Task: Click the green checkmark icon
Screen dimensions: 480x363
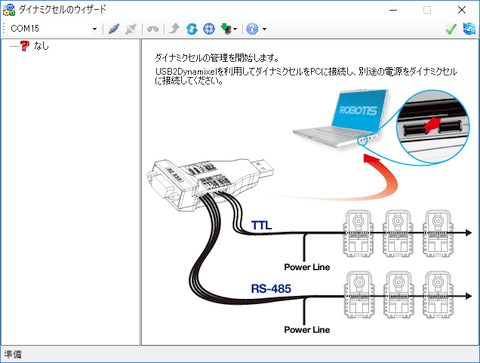Action: coord(451,29)
